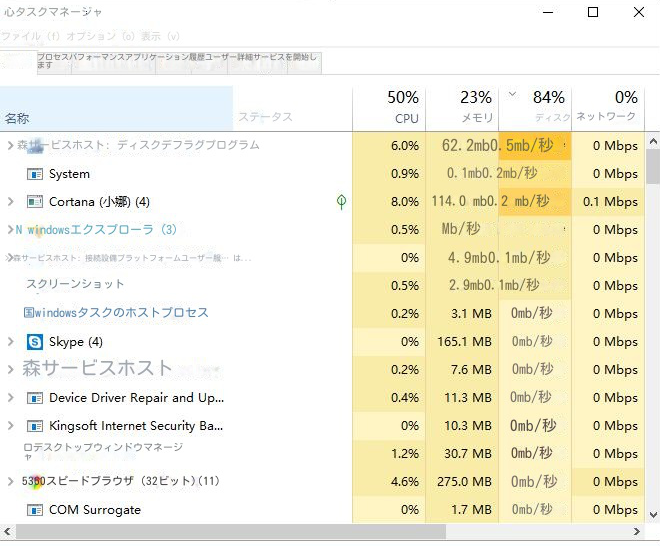Sort by the 23% メモリ column header
The image size is (660, 546).
coord(462,109)
